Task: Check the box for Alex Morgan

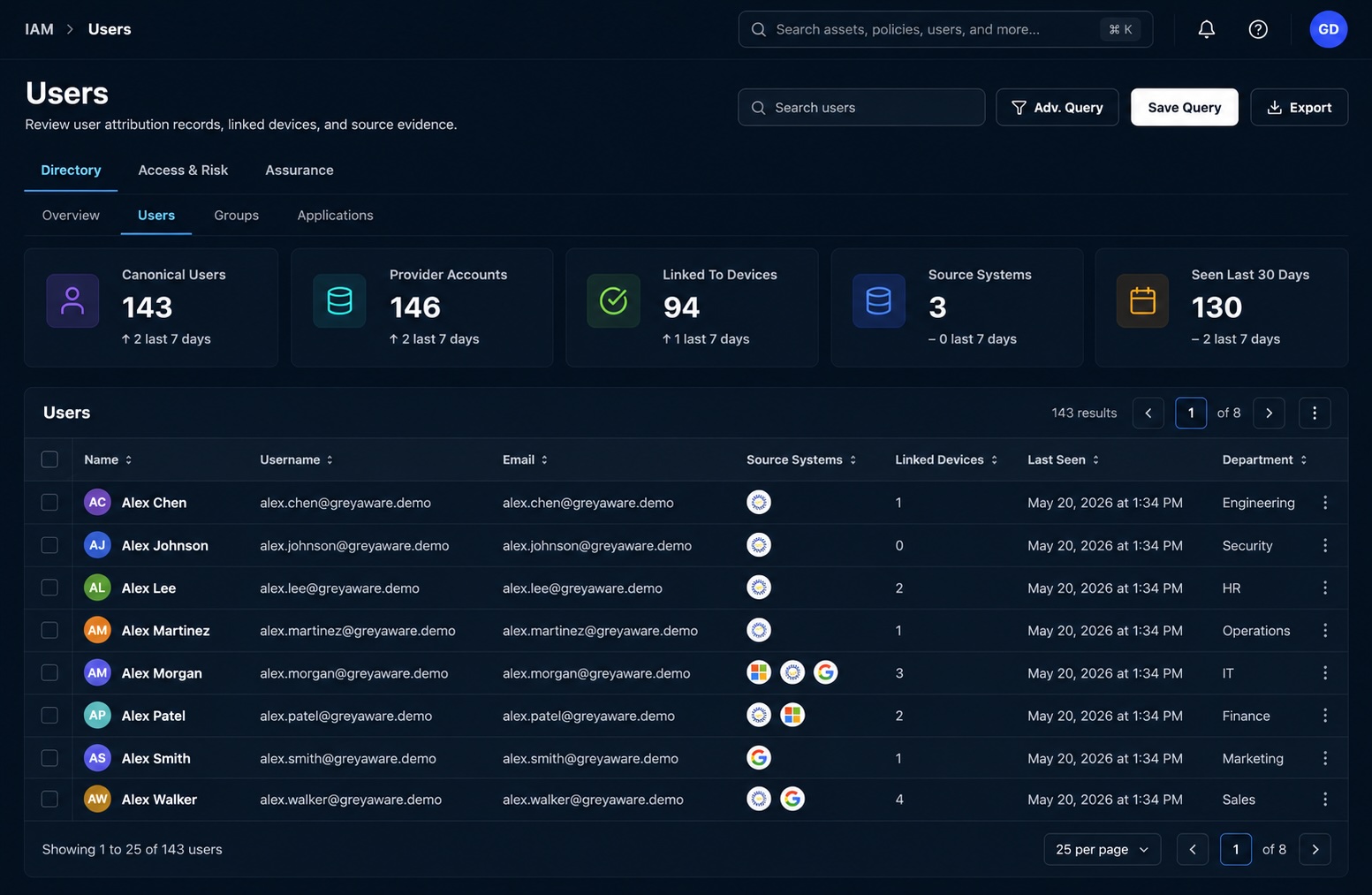Action: pyautogui.click(x=49, y=672)
